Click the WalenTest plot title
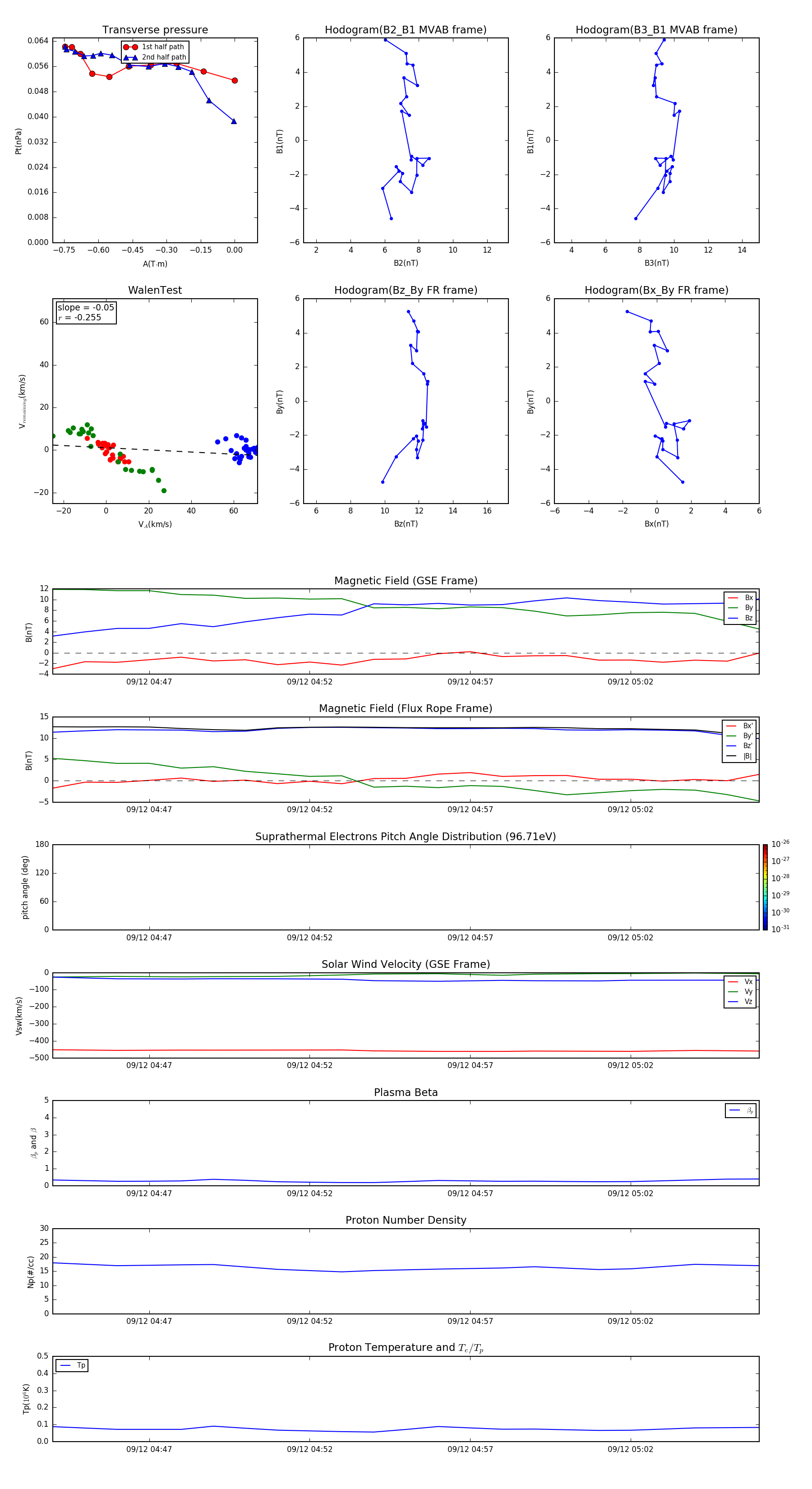The image size is (812, 1489). pos(155,290)
